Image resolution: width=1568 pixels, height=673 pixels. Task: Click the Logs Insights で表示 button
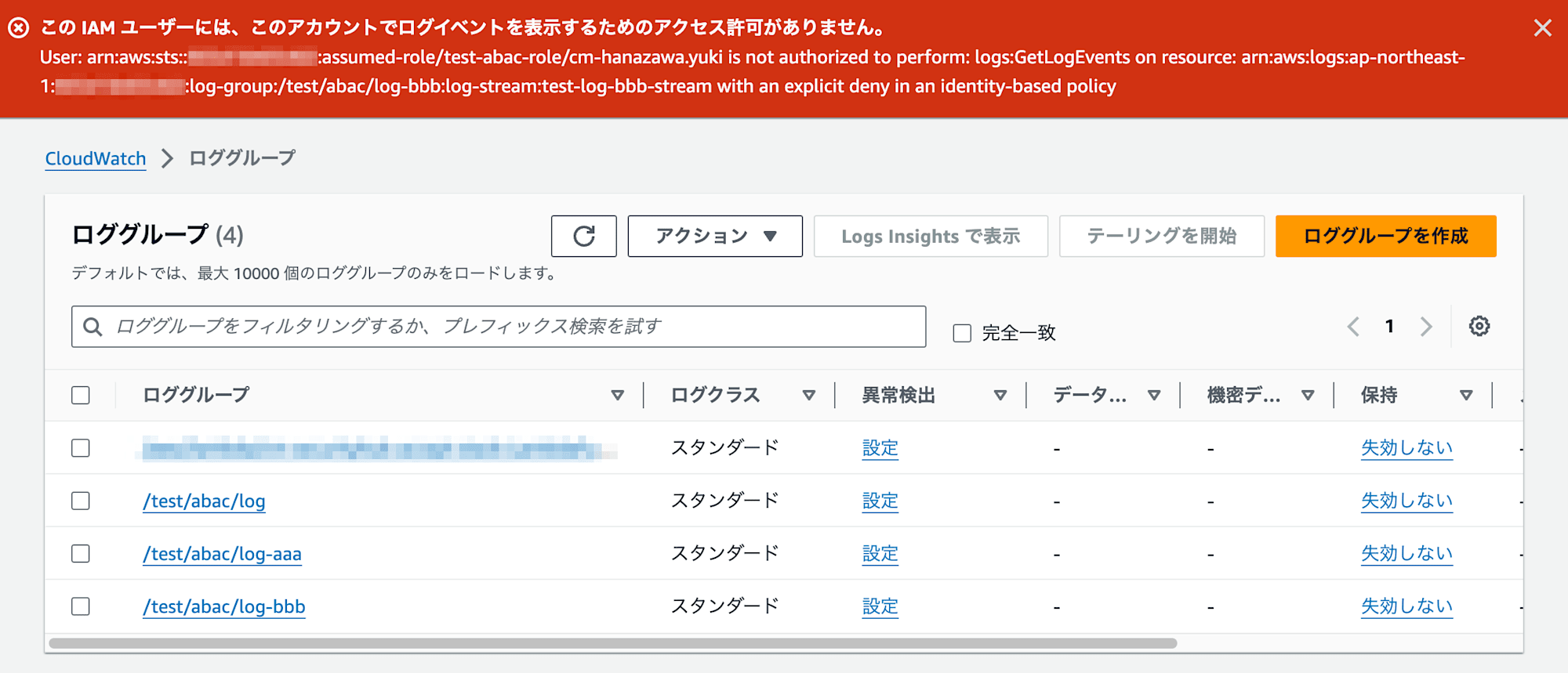pyautogui.click(x=931, y=236)
